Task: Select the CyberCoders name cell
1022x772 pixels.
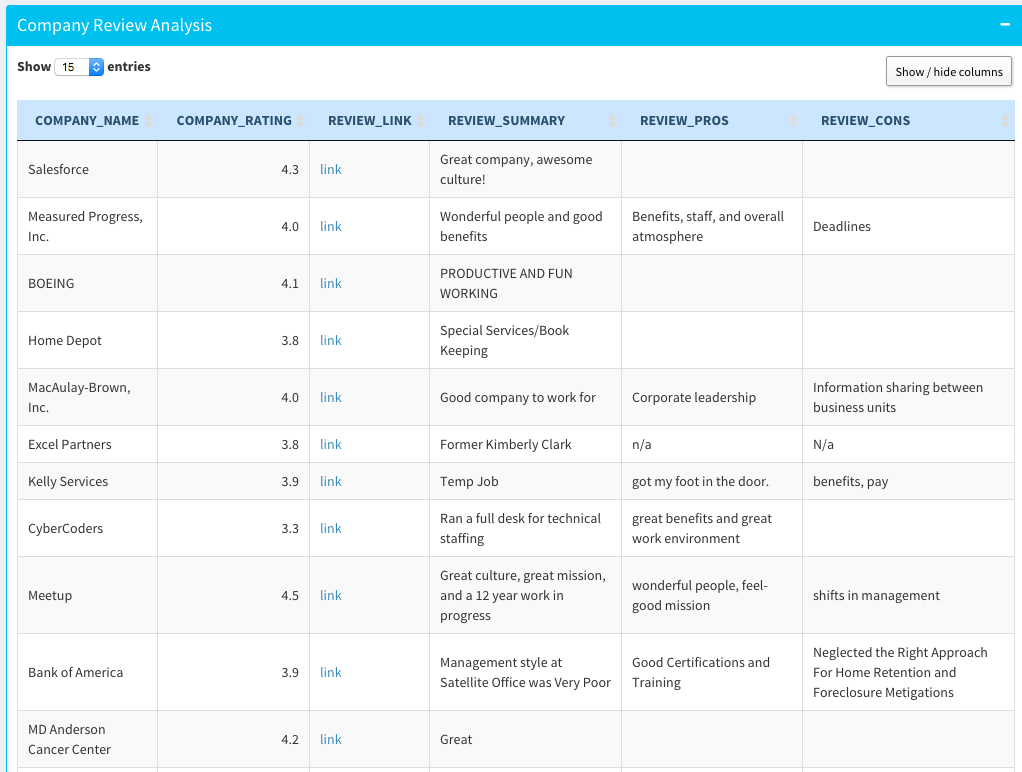Action: point(87,528)
